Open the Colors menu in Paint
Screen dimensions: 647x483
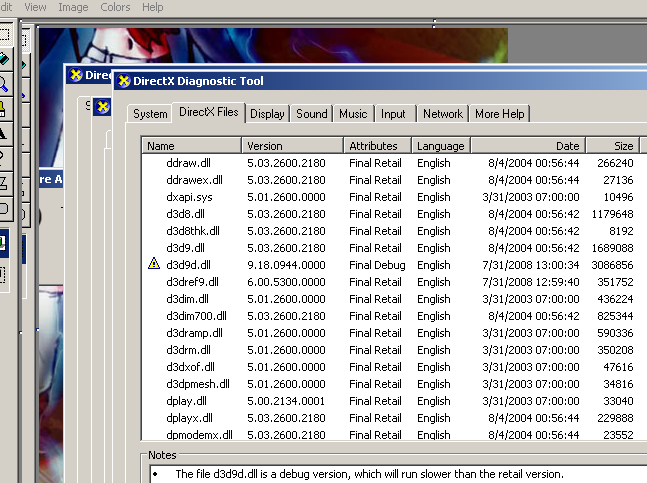tap(115, 7)
